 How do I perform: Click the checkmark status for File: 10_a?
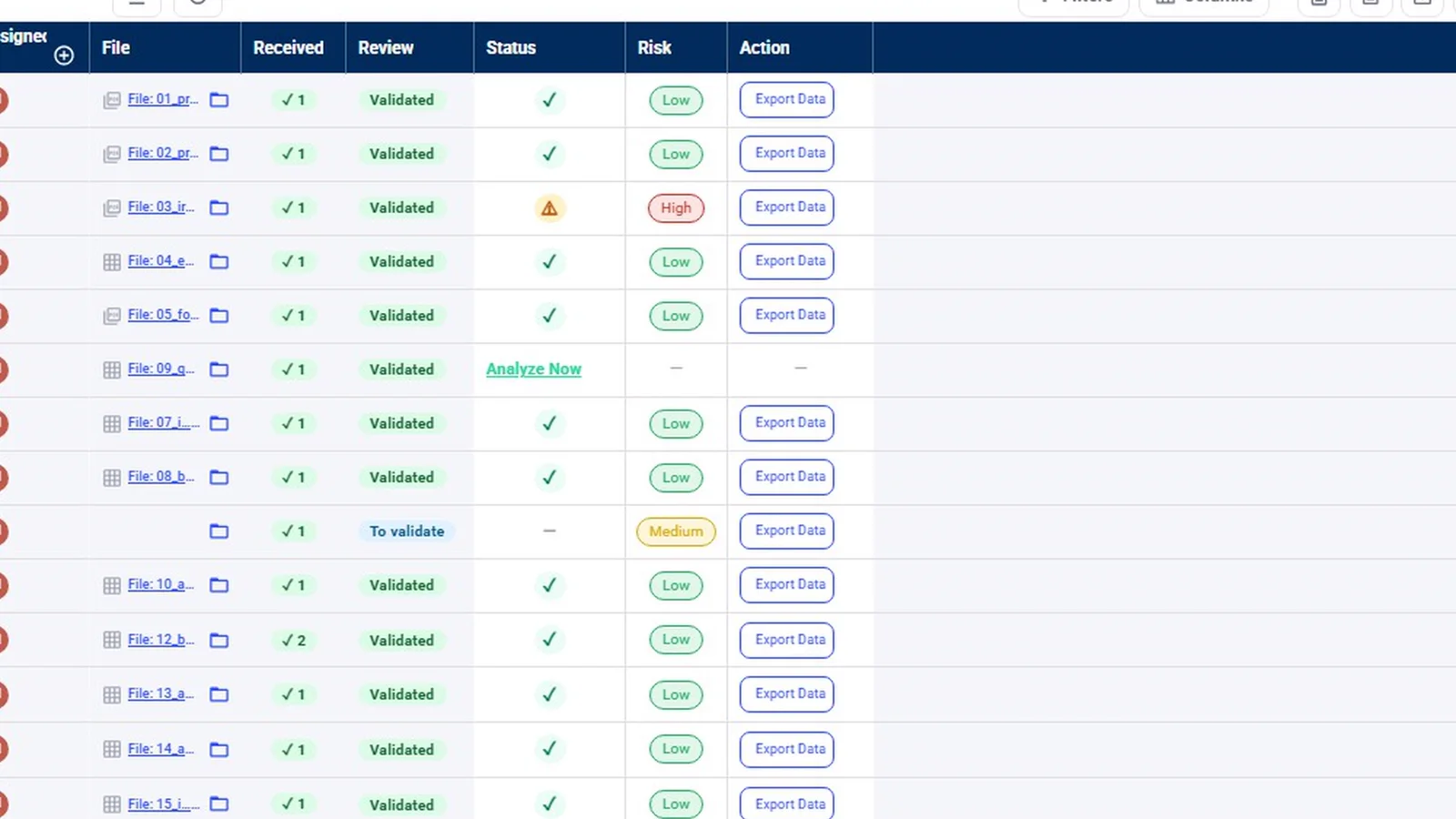pyautogui.click(x=550, y=585)
